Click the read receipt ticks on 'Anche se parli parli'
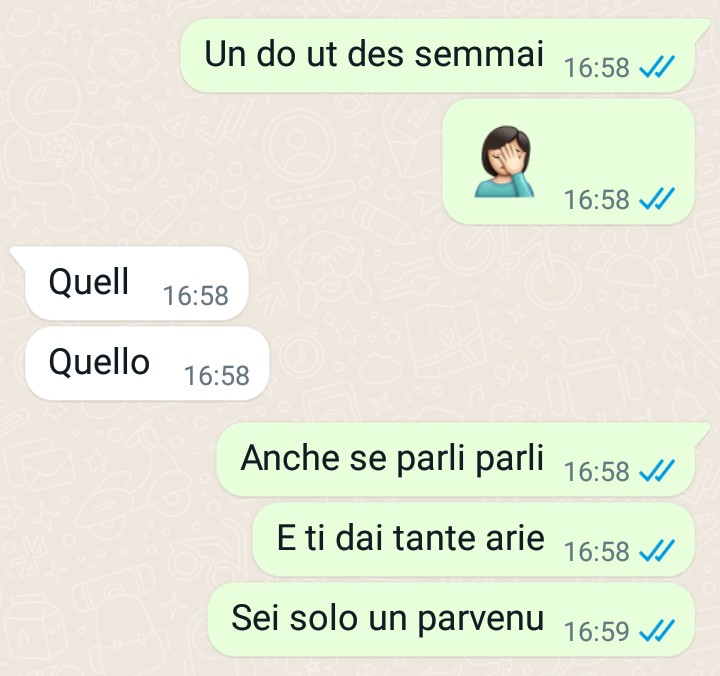 pos(657,471)
